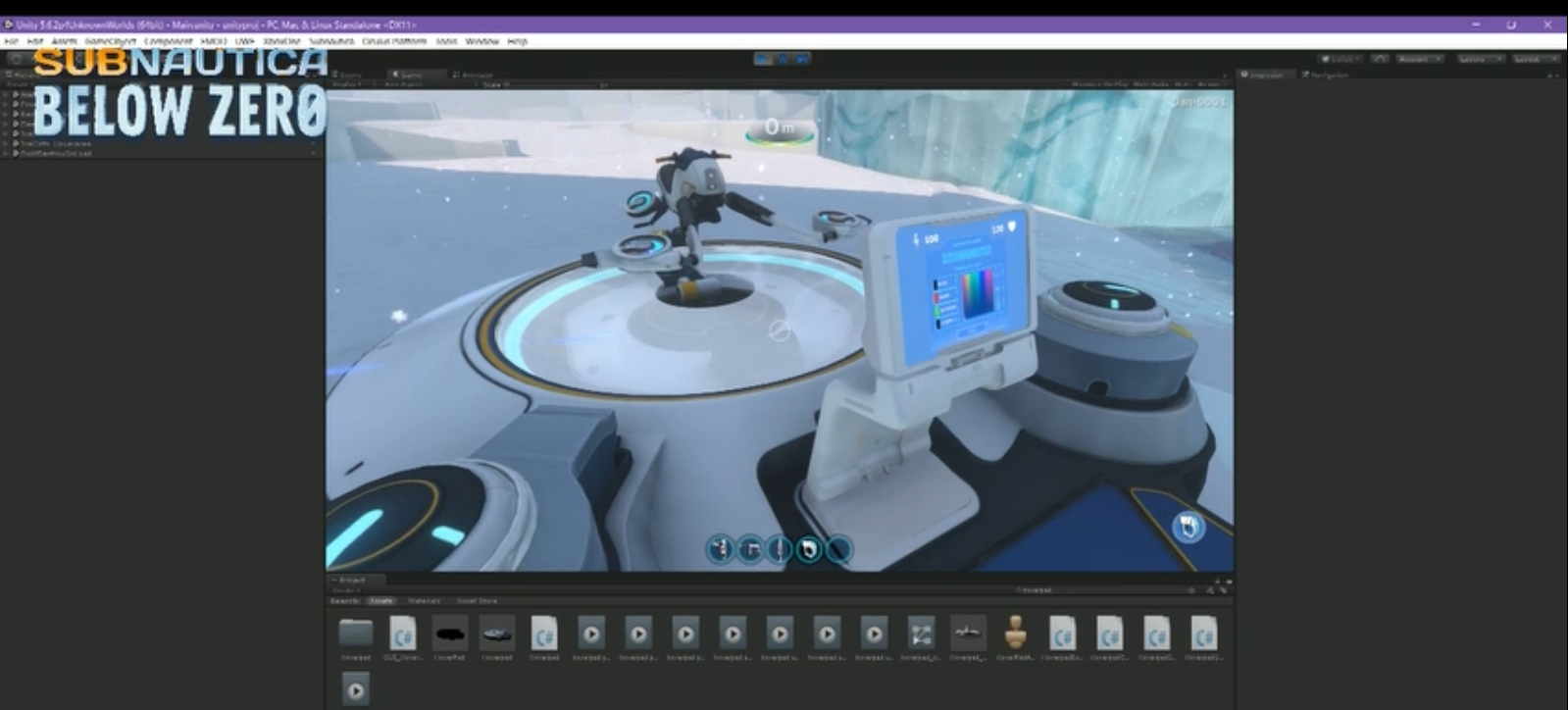Open the Edit menu
Screen dimensions: 1568x710
(x=35, y=41)
